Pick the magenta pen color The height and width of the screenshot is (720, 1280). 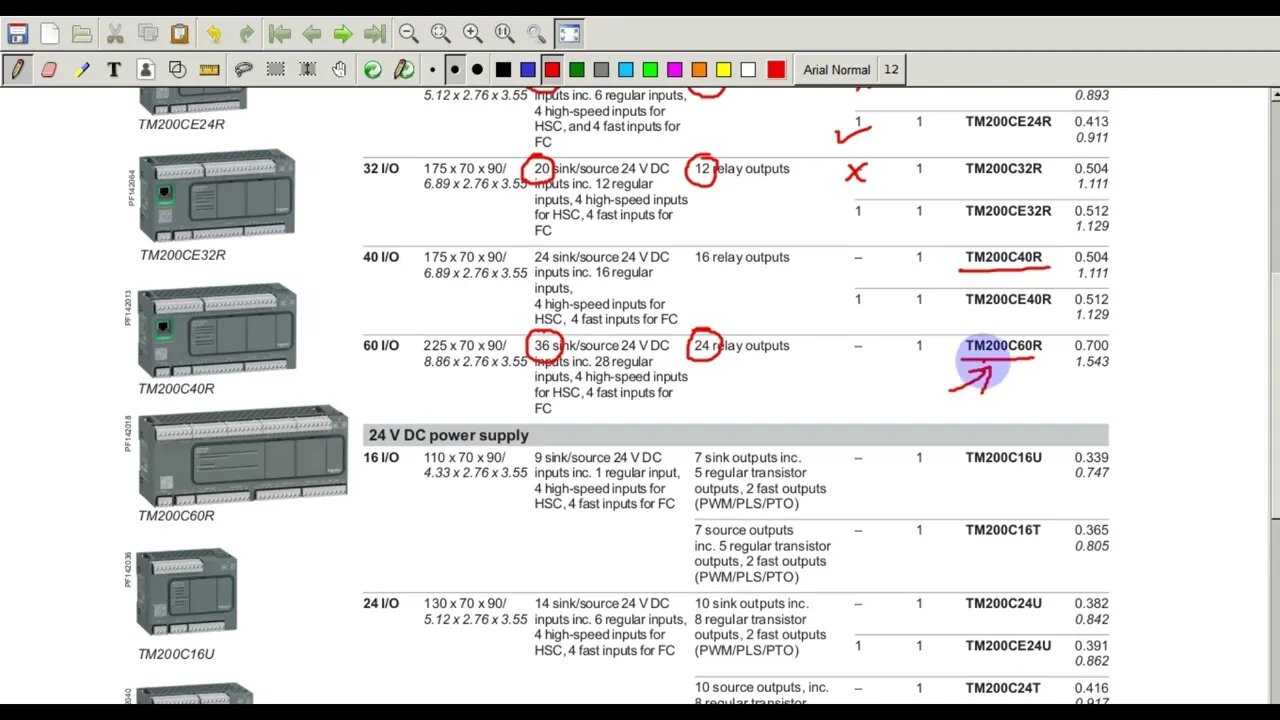tap(674, 69)
